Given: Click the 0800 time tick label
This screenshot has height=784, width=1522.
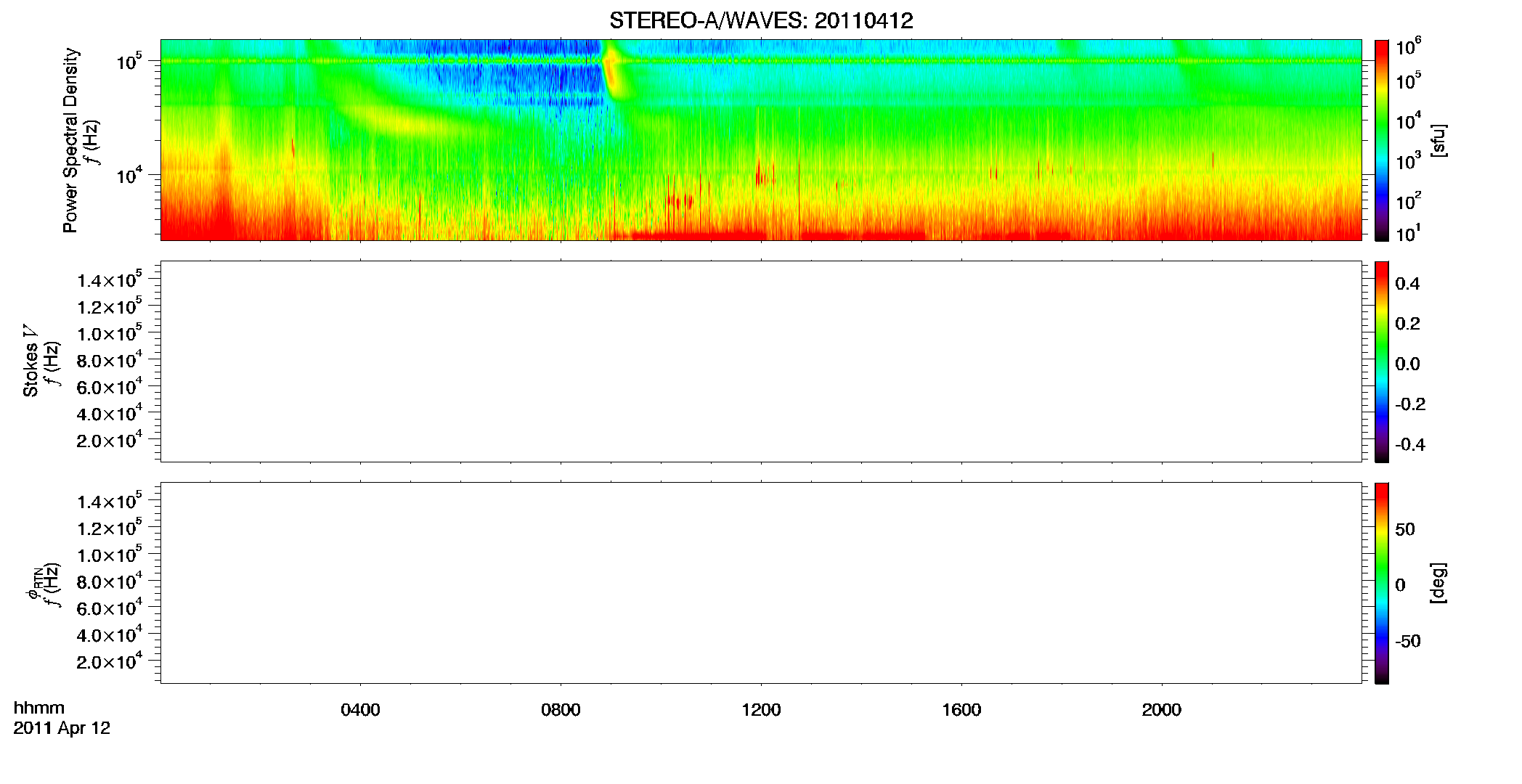Looking at the screenshot, I should pos(561,710).
